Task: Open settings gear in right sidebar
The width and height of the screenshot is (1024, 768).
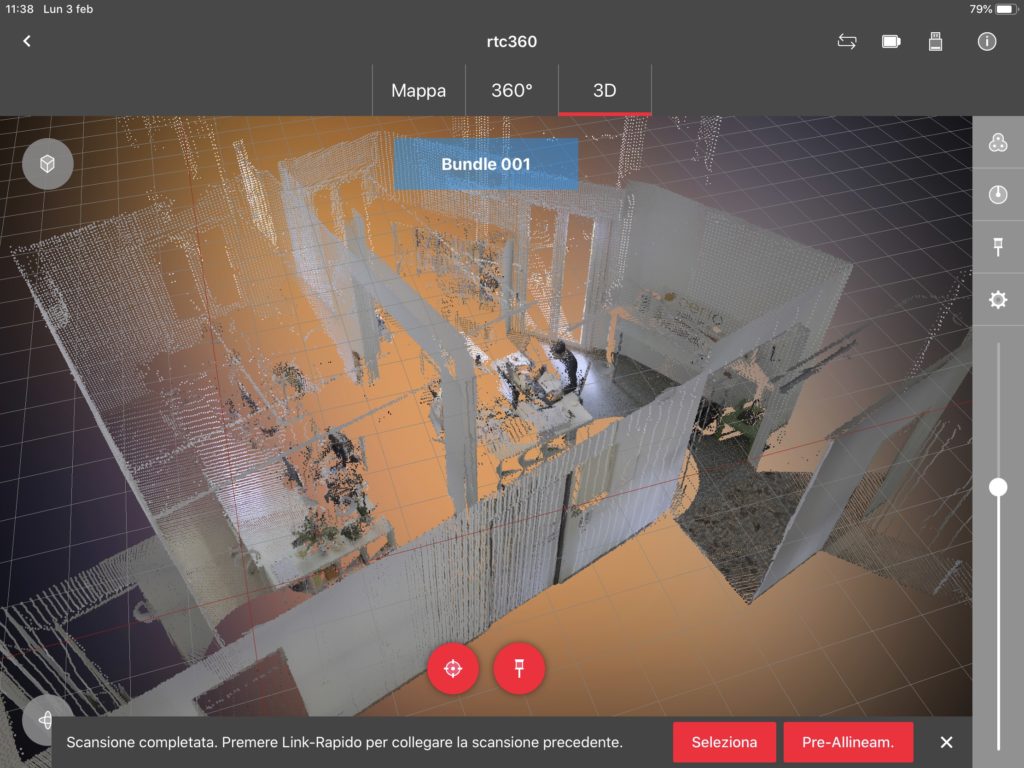Action: 998,300
